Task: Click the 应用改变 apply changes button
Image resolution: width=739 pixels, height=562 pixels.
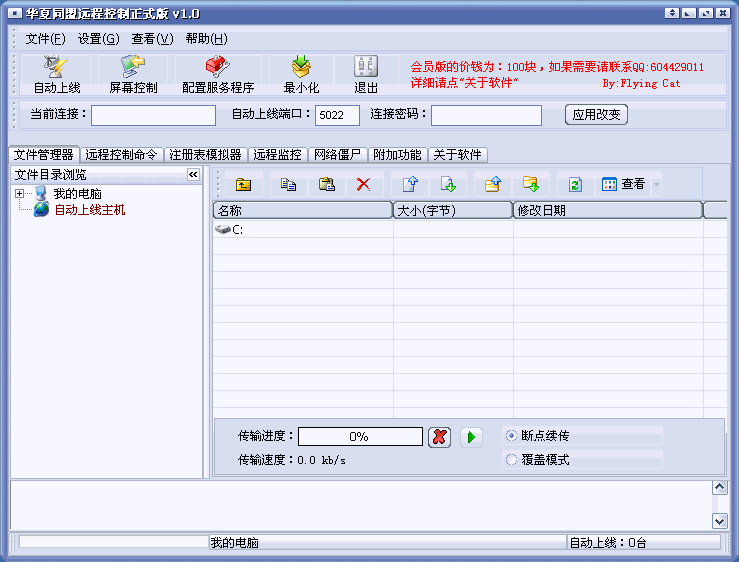Action: 596,114
